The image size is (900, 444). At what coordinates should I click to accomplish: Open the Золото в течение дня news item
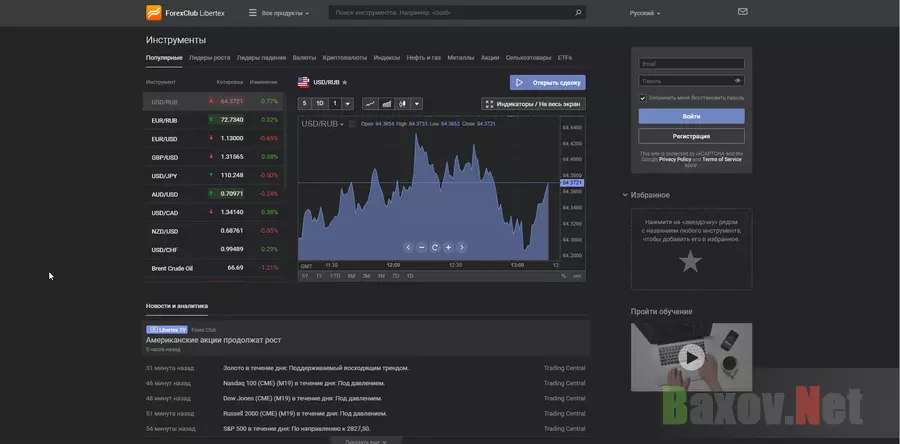coord(316,368)
